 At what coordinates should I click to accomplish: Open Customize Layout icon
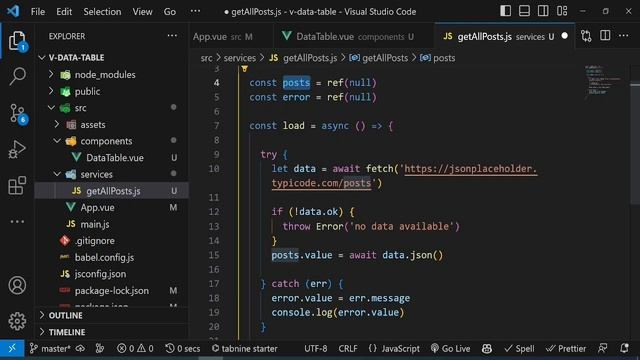click(x=562, y=11)
